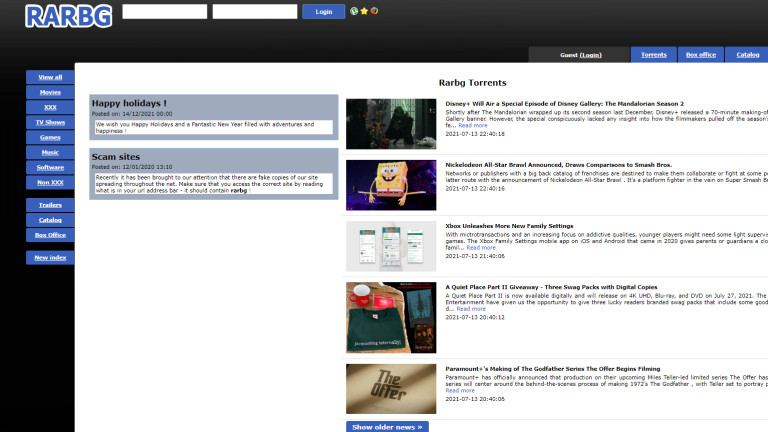Open the Box office tab in the top bar

tap(700, 55)
